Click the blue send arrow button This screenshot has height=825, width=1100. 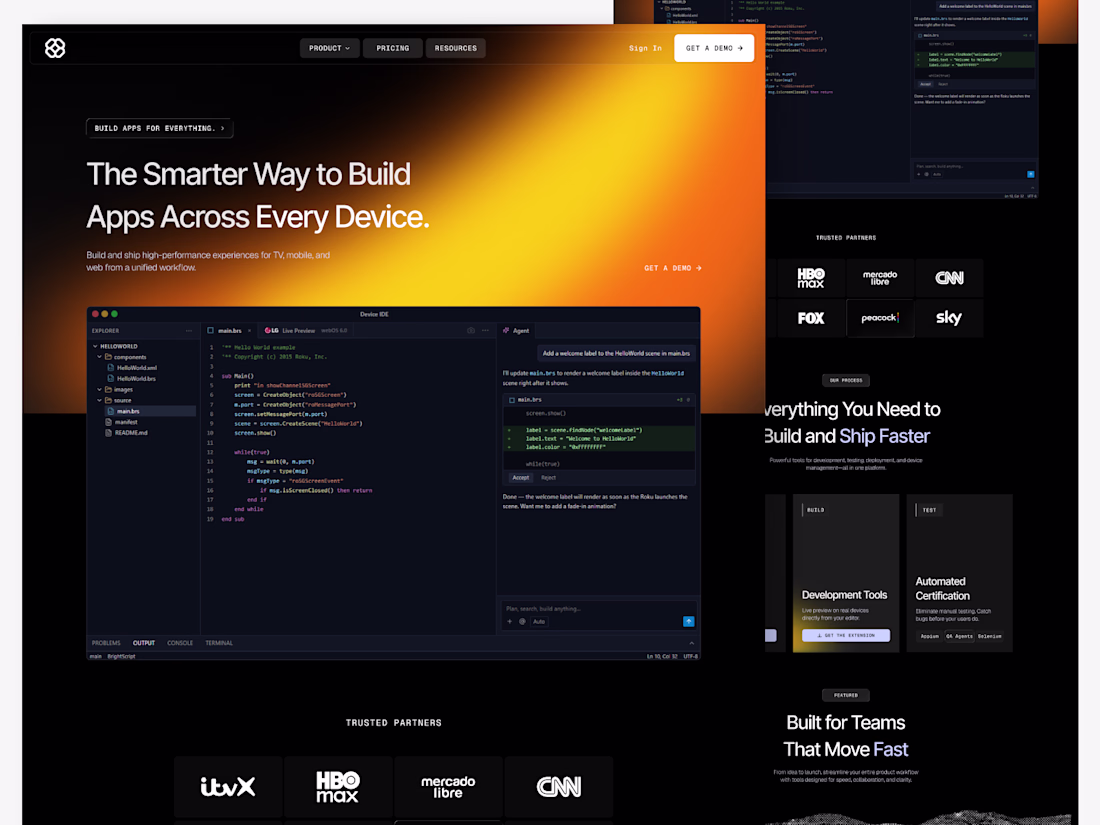(689, 622)
